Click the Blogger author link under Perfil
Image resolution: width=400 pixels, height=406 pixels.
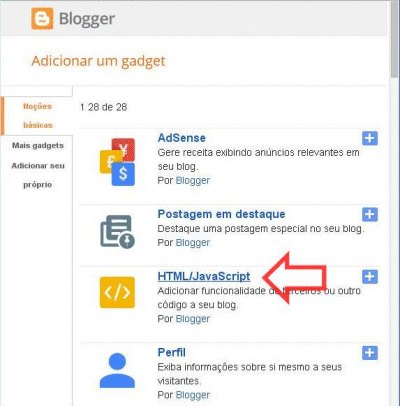point(193,395)
